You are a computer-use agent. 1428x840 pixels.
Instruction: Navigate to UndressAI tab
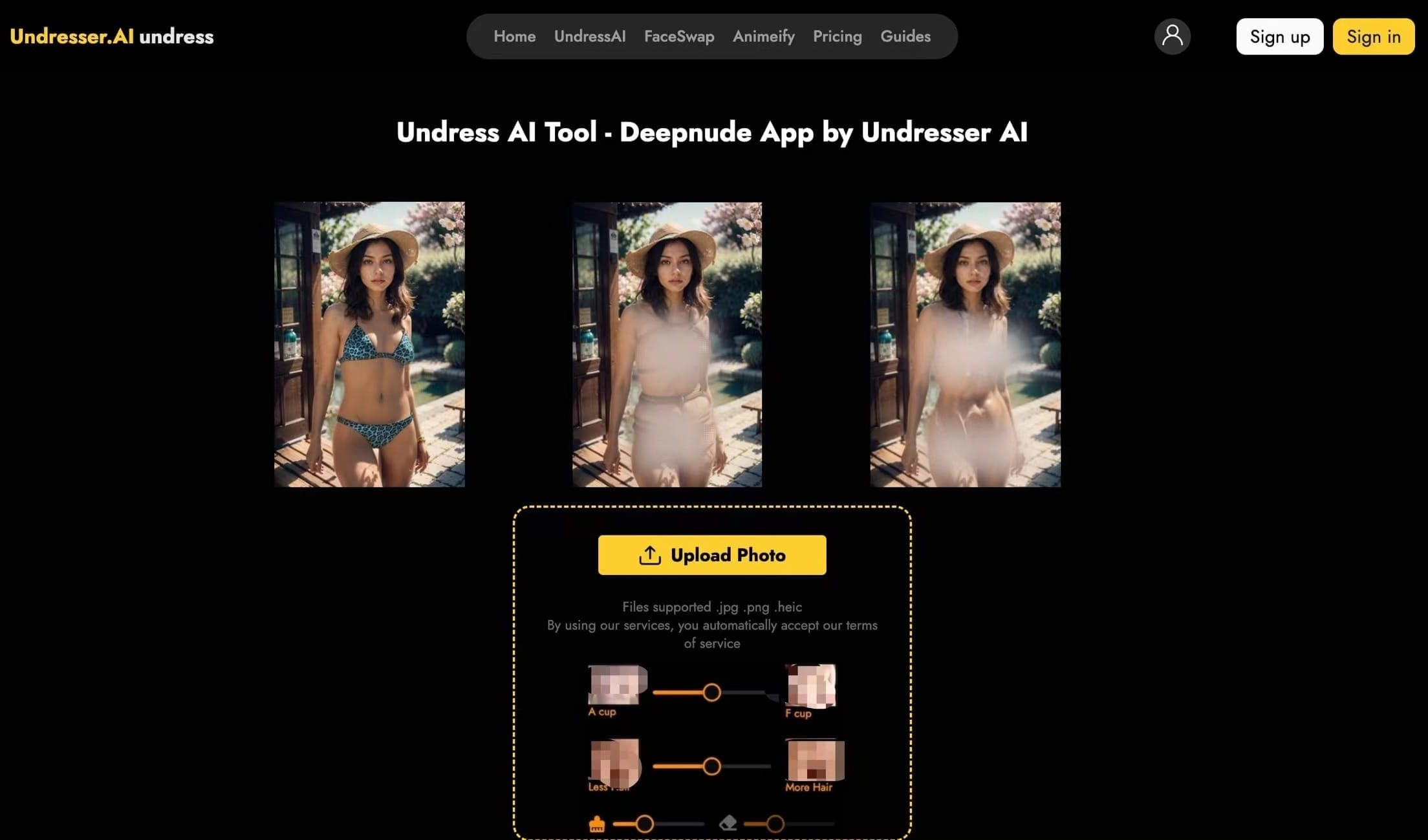pos(590,36)
